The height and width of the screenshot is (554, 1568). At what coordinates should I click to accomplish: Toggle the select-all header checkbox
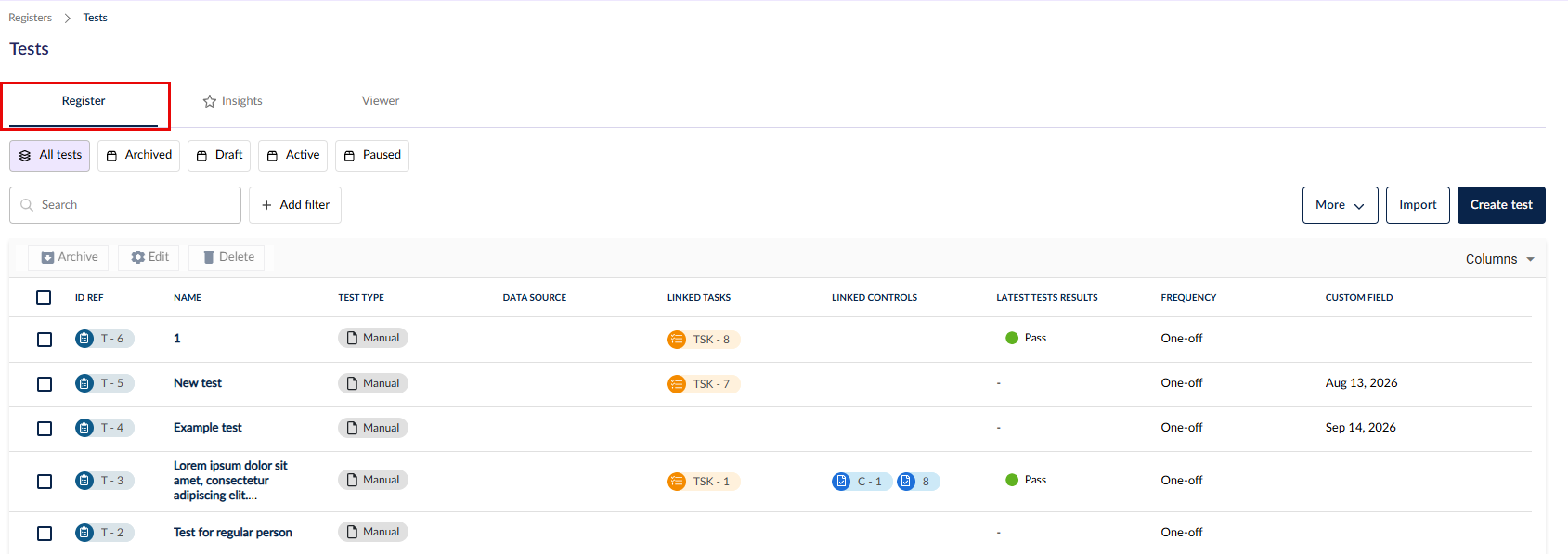(x=44, y=298)
